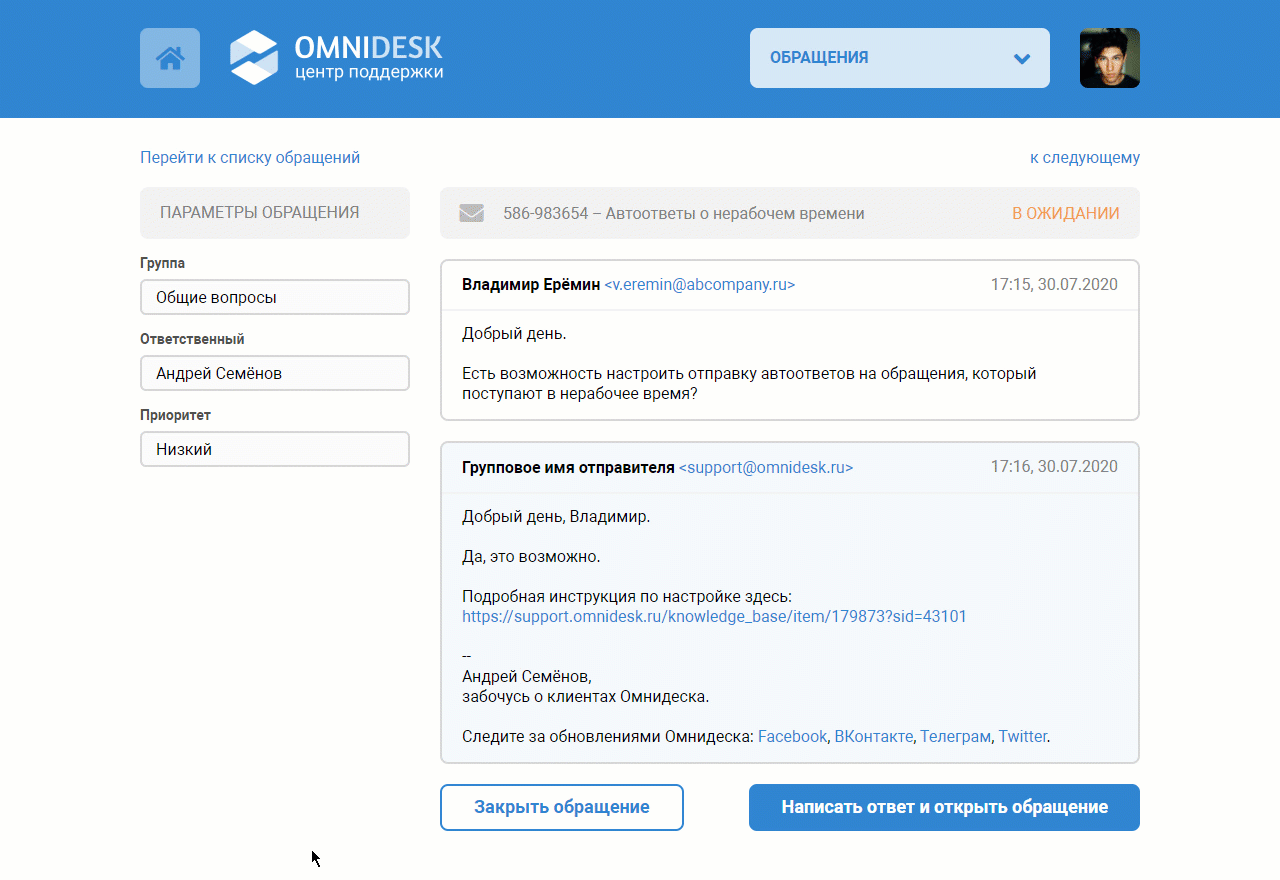1280x880 pixels.
Task: Open the ВКонтакте link
Action: pos(873,735)
